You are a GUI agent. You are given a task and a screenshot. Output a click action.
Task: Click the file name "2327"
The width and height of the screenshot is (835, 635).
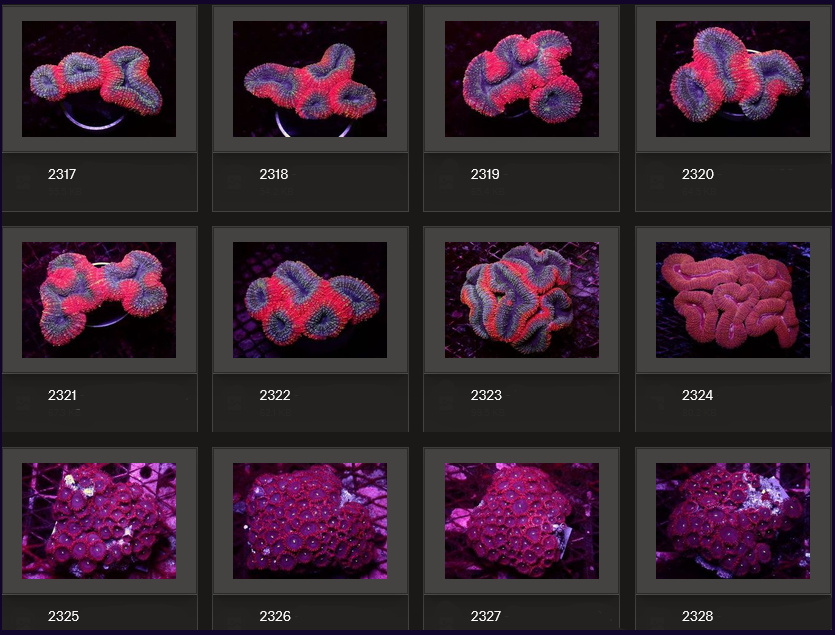coord(486,616)
